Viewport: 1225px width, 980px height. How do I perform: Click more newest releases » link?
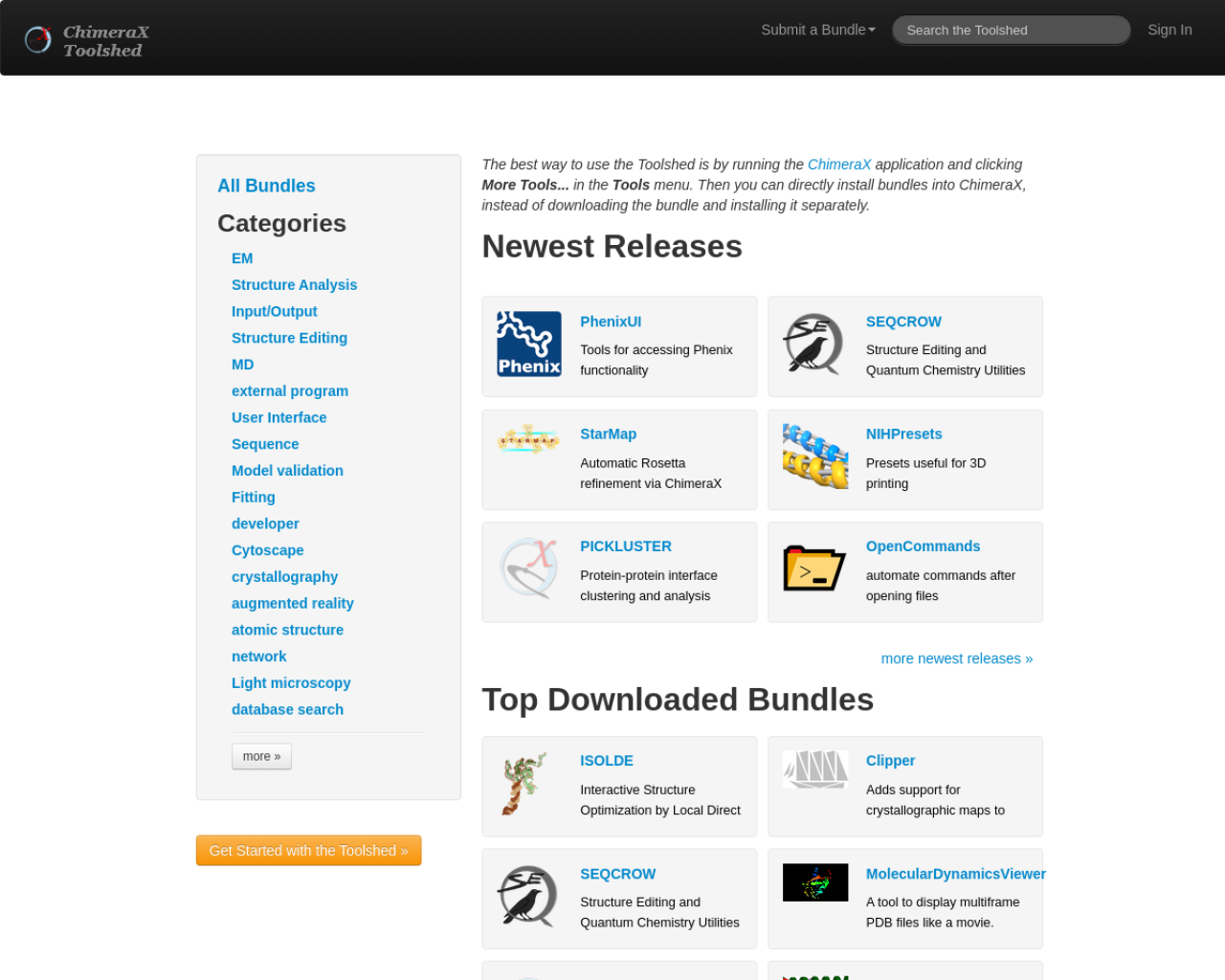[957, 658]
